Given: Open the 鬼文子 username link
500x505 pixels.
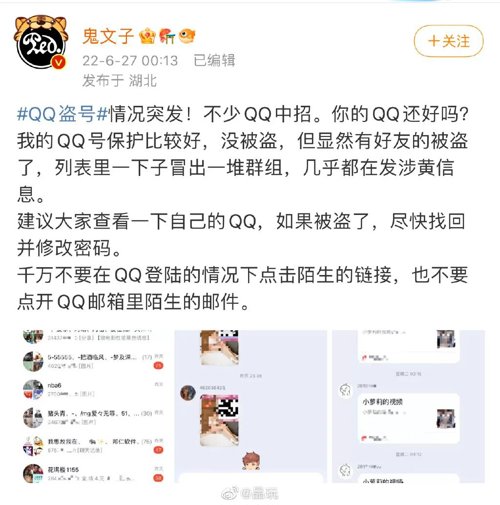Looking at the screenshot, I should (x=108, y=36).
